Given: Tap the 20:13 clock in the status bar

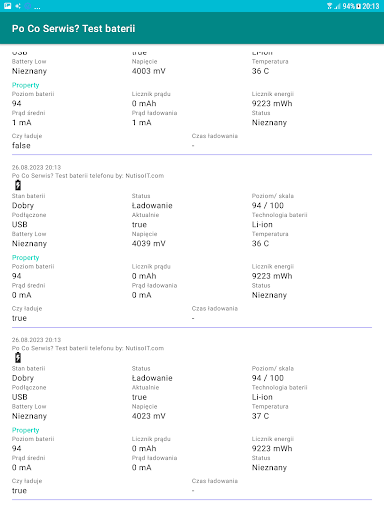Looking at the screenshot, I should coord(371,6).
